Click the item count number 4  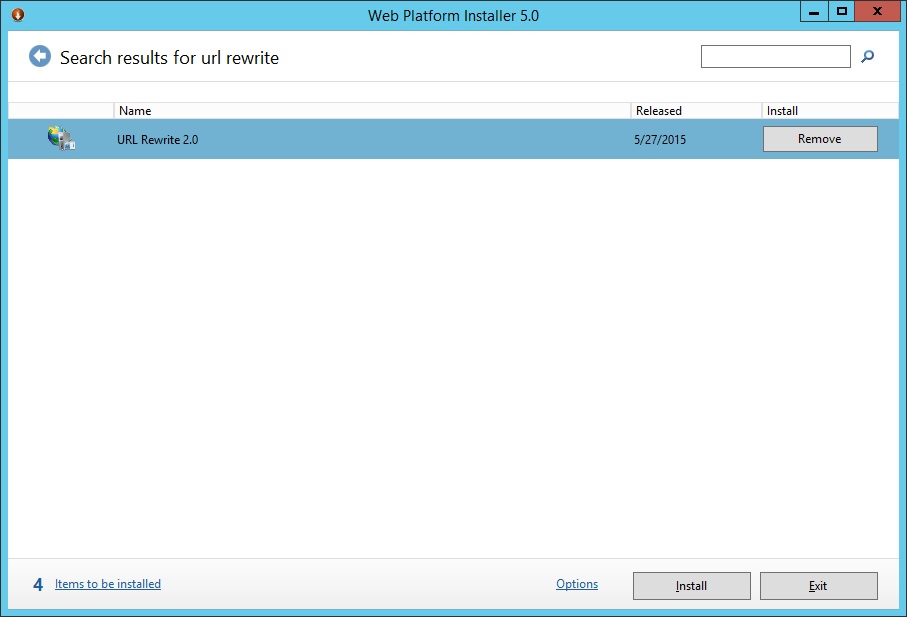click(x=38, y=585)
